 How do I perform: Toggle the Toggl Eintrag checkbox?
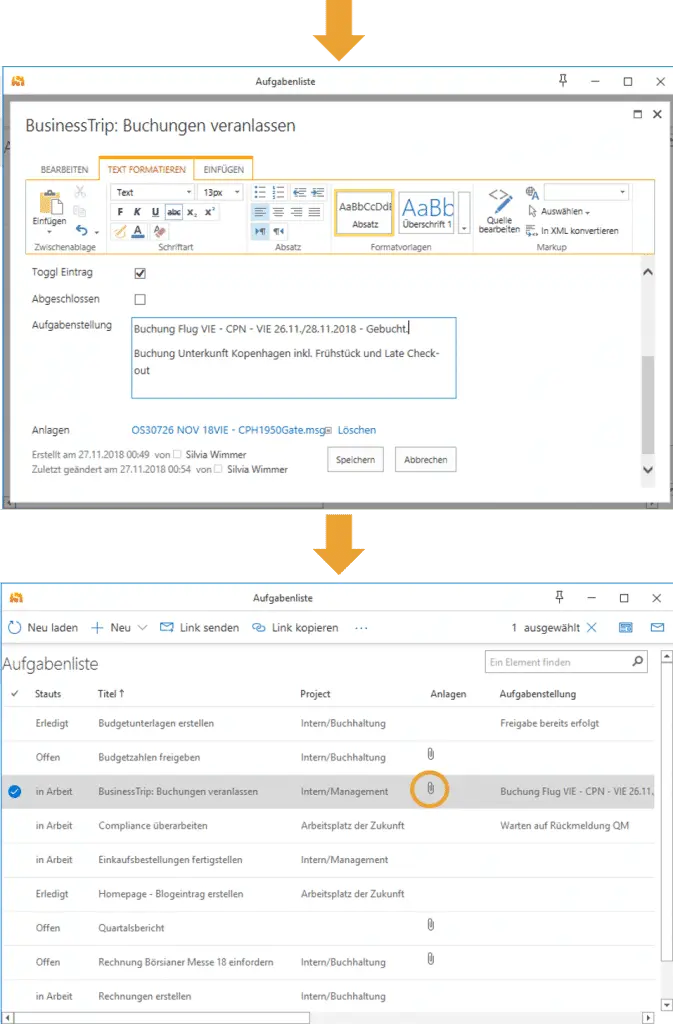point(140,273)
